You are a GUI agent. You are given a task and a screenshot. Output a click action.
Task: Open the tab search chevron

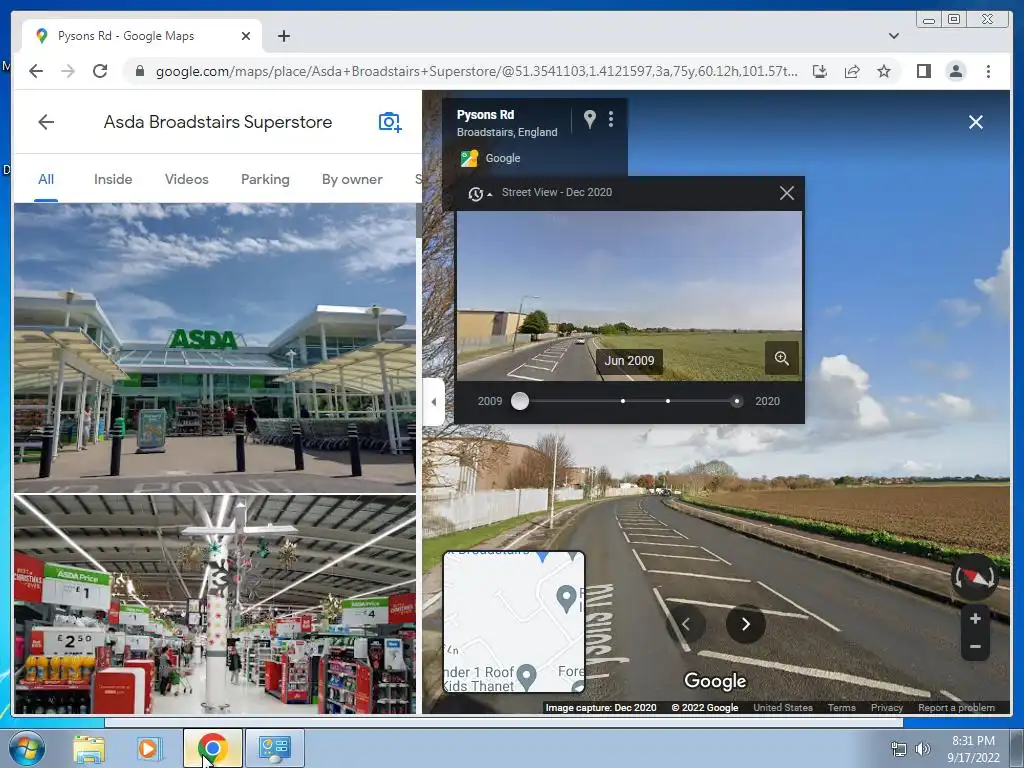coord(893,36)
